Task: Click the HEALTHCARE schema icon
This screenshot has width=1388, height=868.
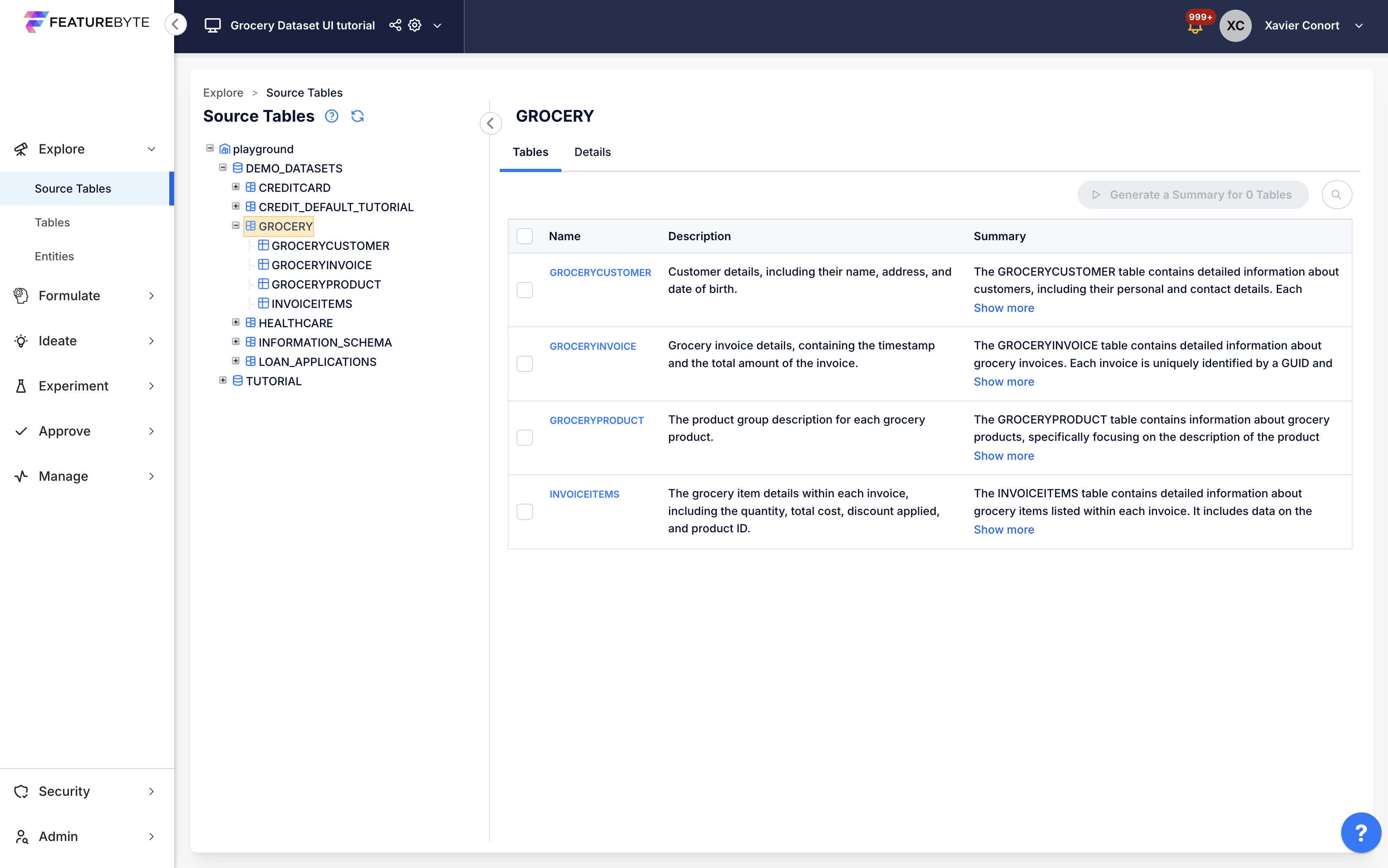Action: [x=251, y=323]
